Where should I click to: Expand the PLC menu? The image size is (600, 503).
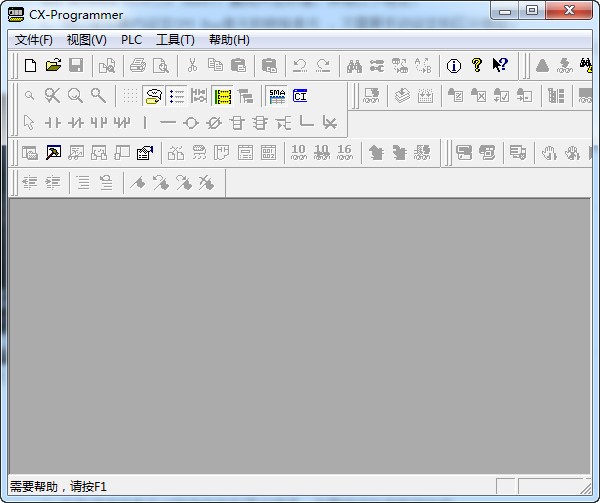pyautogui.click(x=131, y=40)
